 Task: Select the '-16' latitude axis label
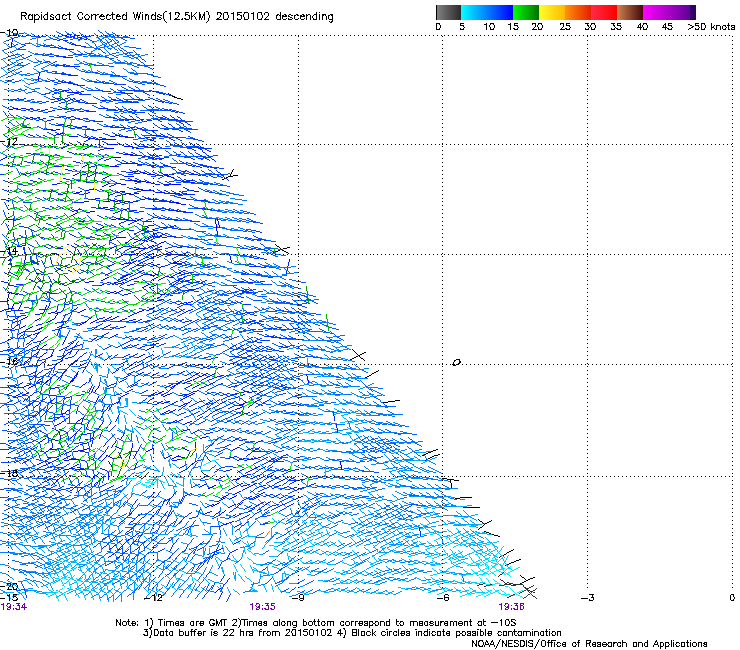pos(9,362)
